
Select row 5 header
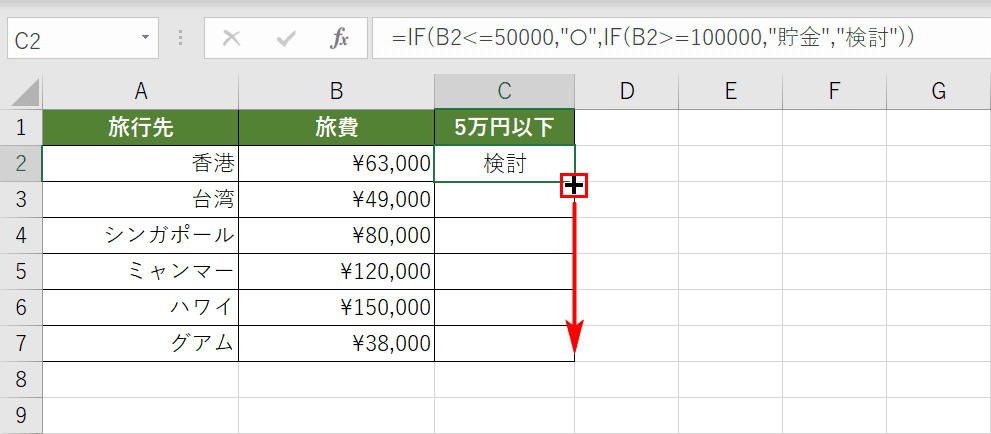click(x=21, y=272)
